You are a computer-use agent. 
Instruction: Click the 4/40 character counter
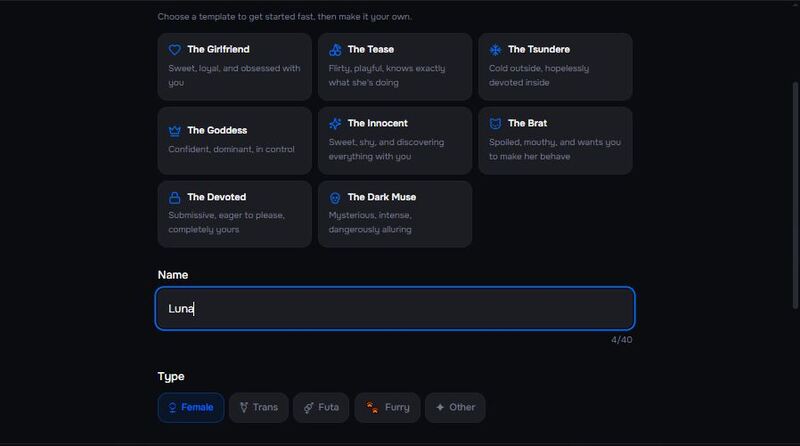coord(621,340)
